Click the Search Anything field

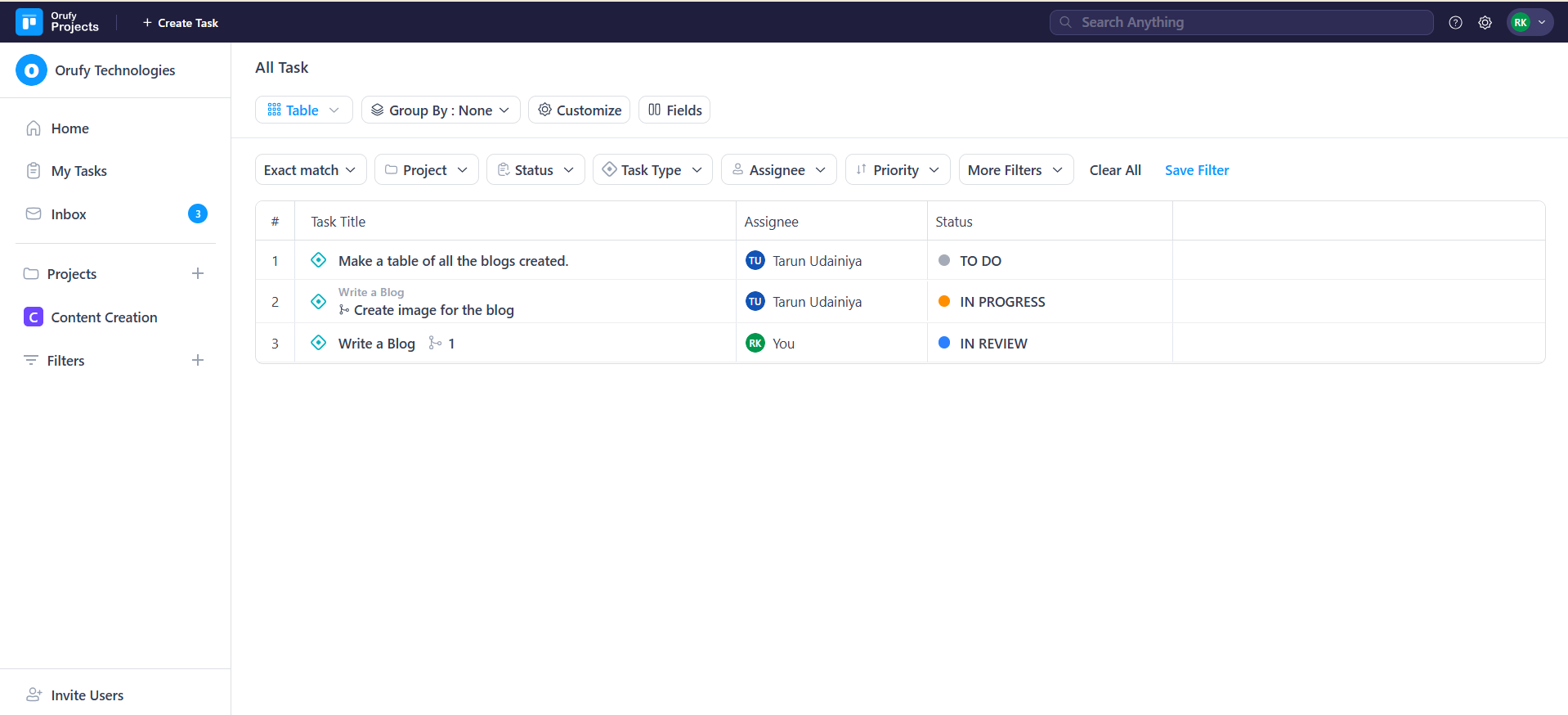pos(1241,22)
